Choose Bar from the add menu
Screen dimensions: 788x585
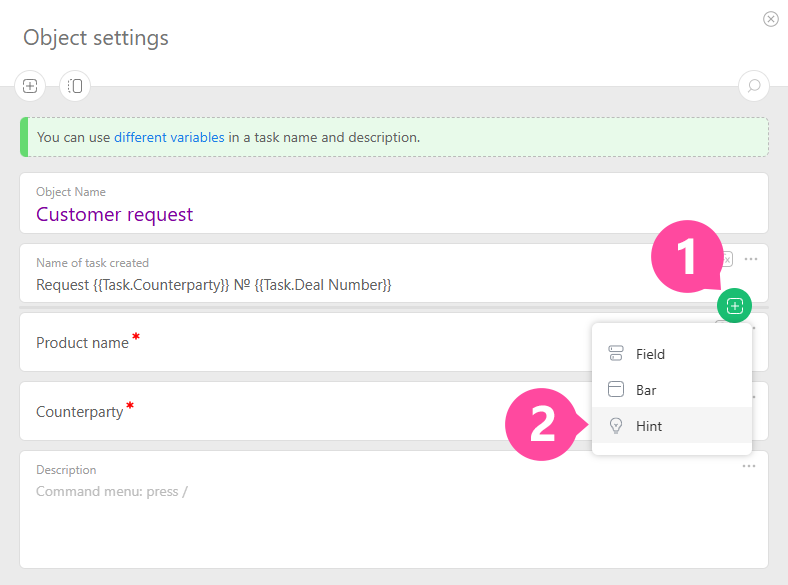tap(646, 390)
